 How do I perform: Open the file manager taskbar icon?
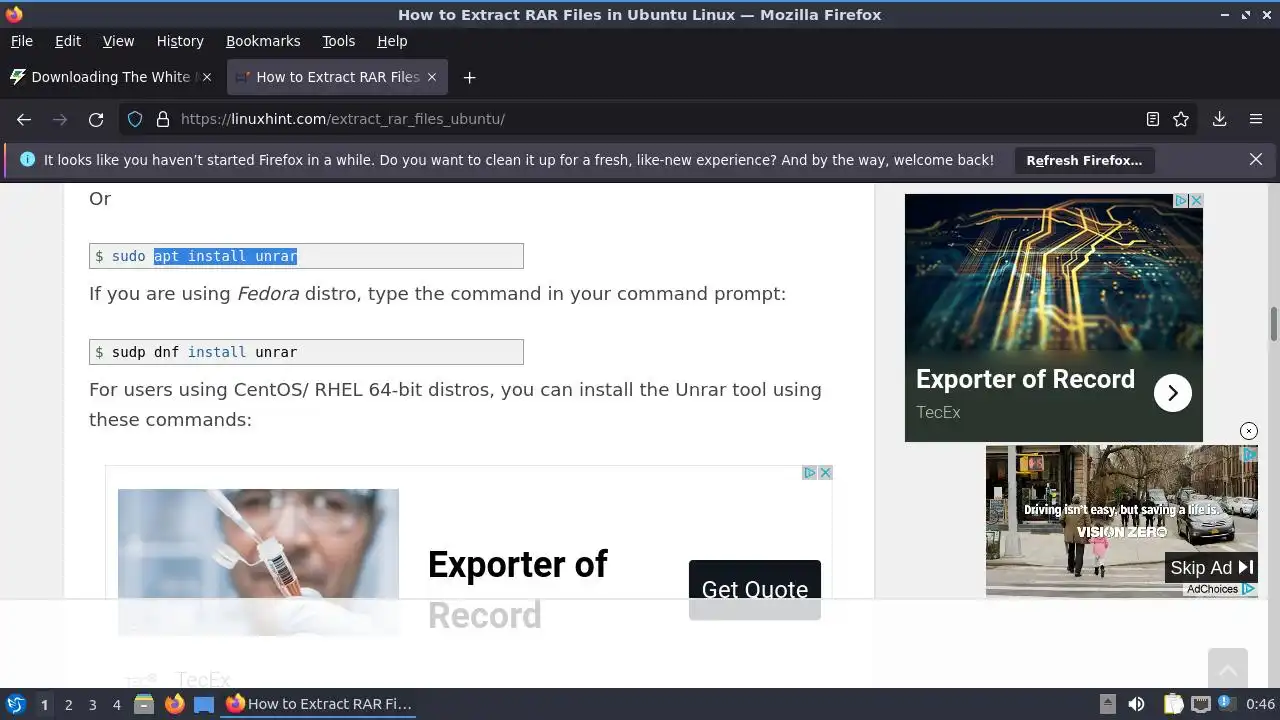click(144, 704)
